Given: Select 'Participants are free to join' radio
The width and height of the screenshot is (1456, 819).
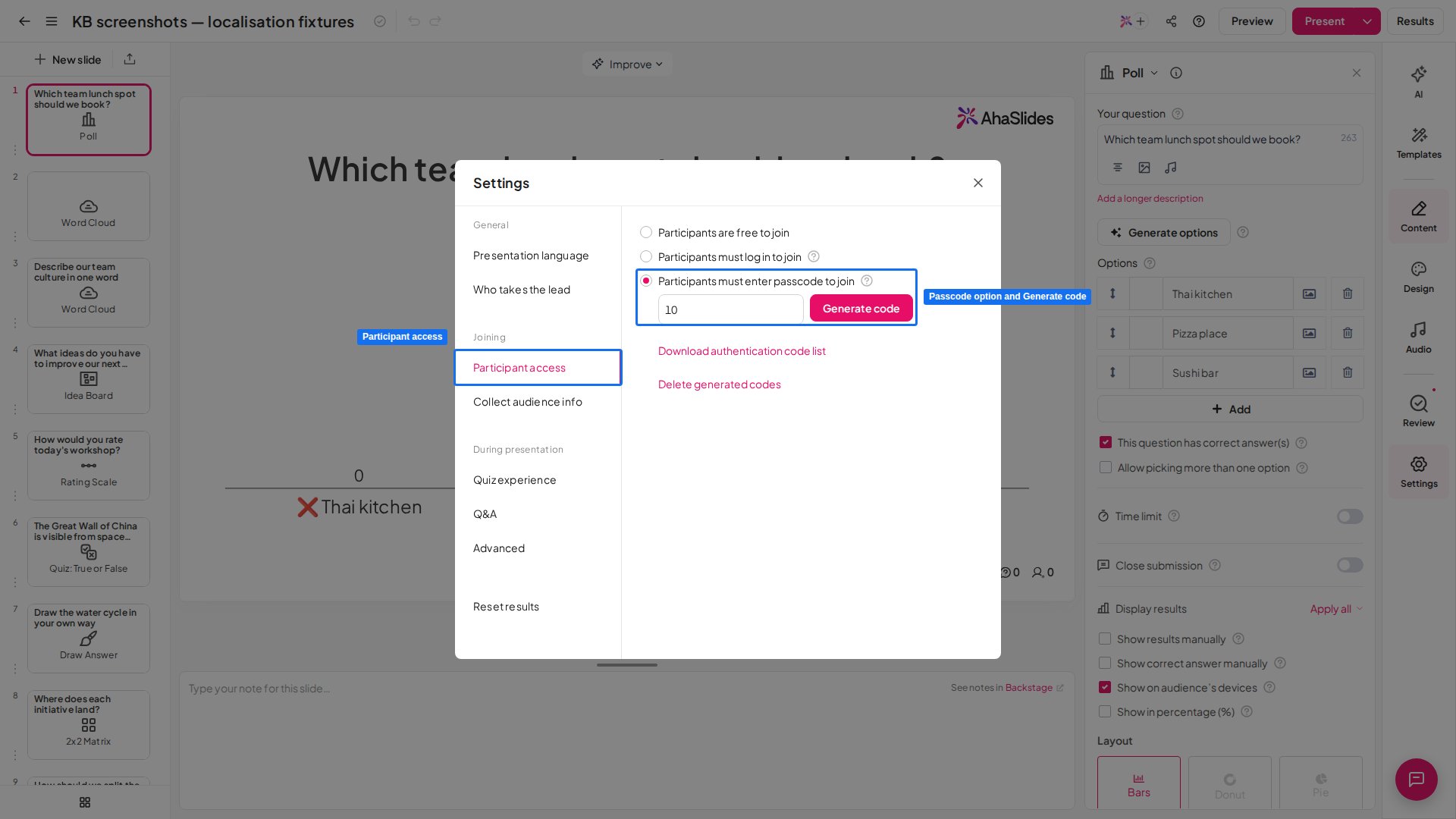Looking at the screenshot, I should click(x=646, y=232).
